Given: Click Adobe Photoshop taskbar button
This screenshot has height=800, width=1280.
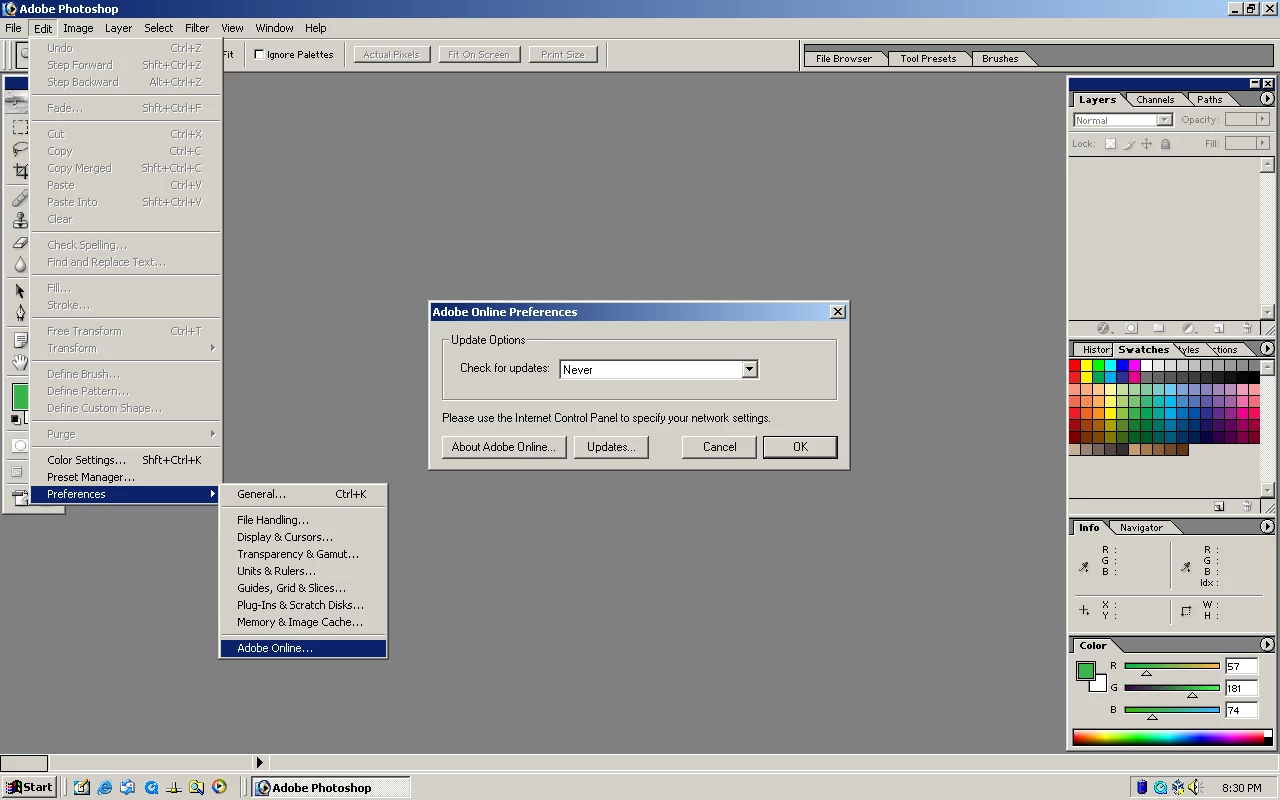Looking at the screenshot, I should [331, 787].
